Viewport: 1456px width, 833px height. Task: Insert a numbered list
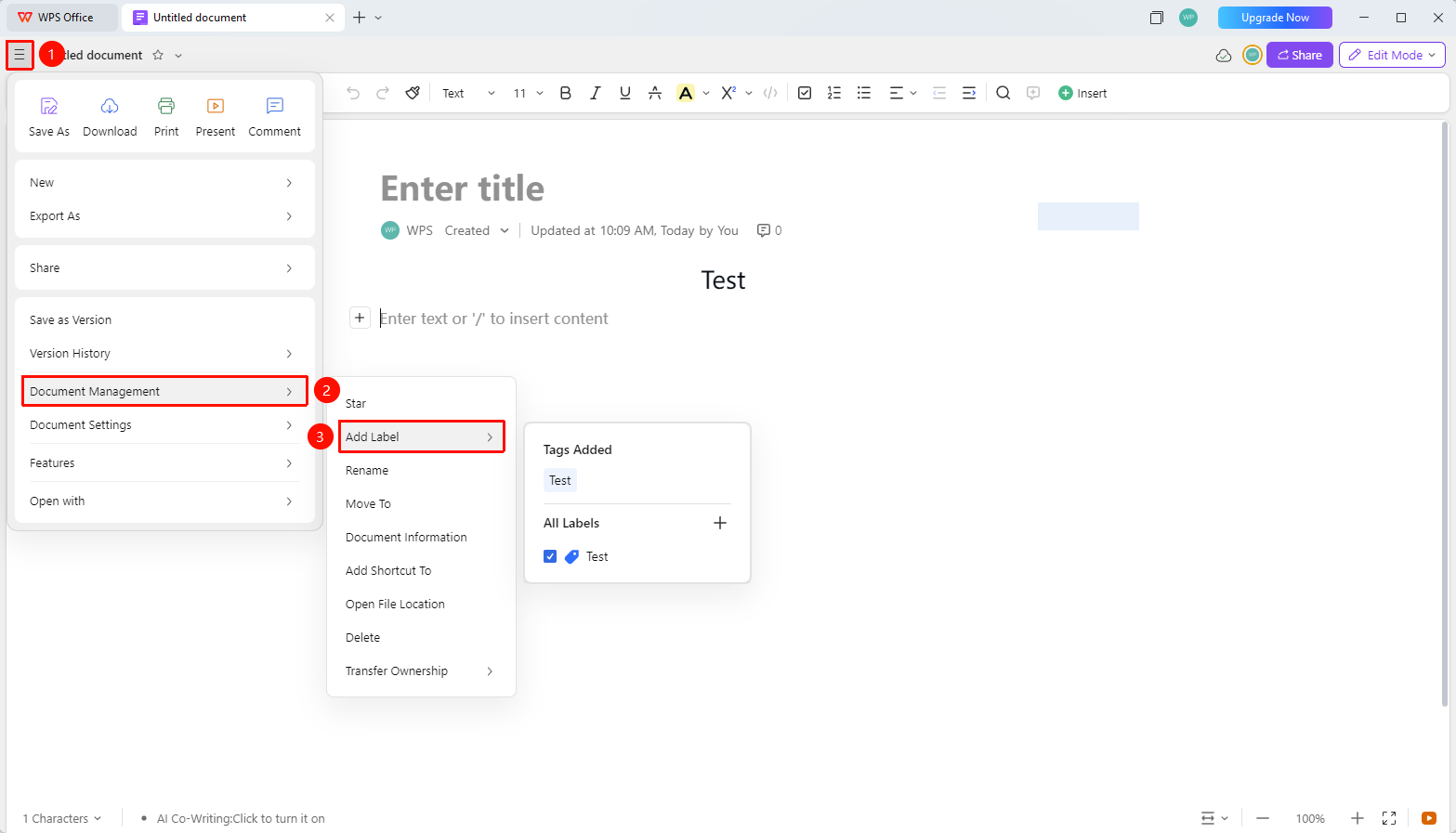pyautogui.click(x=834, y=93)
